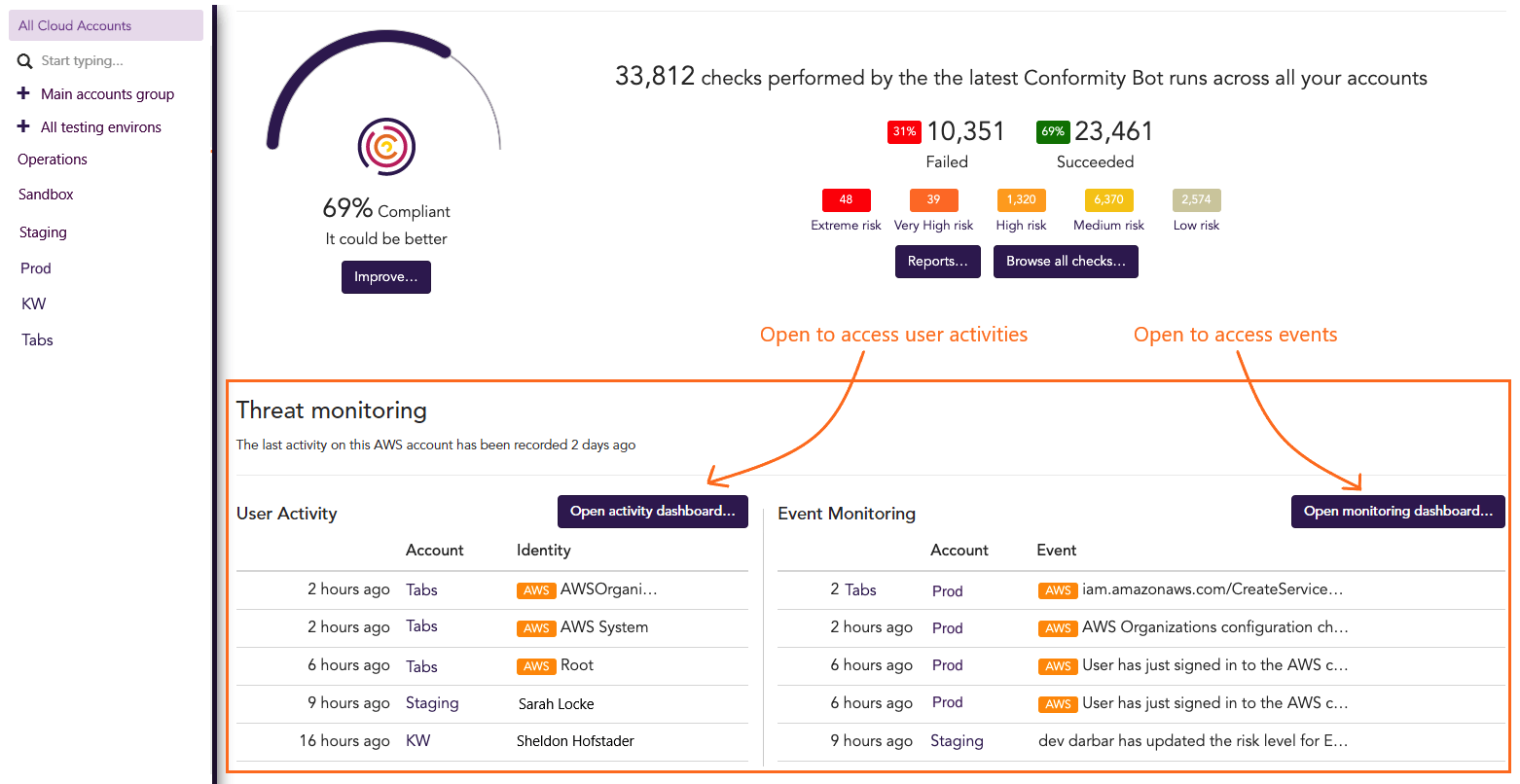Click the orange 39 Very High risk badge
This screenshot has height=784, width=1520.
point(933,199)
